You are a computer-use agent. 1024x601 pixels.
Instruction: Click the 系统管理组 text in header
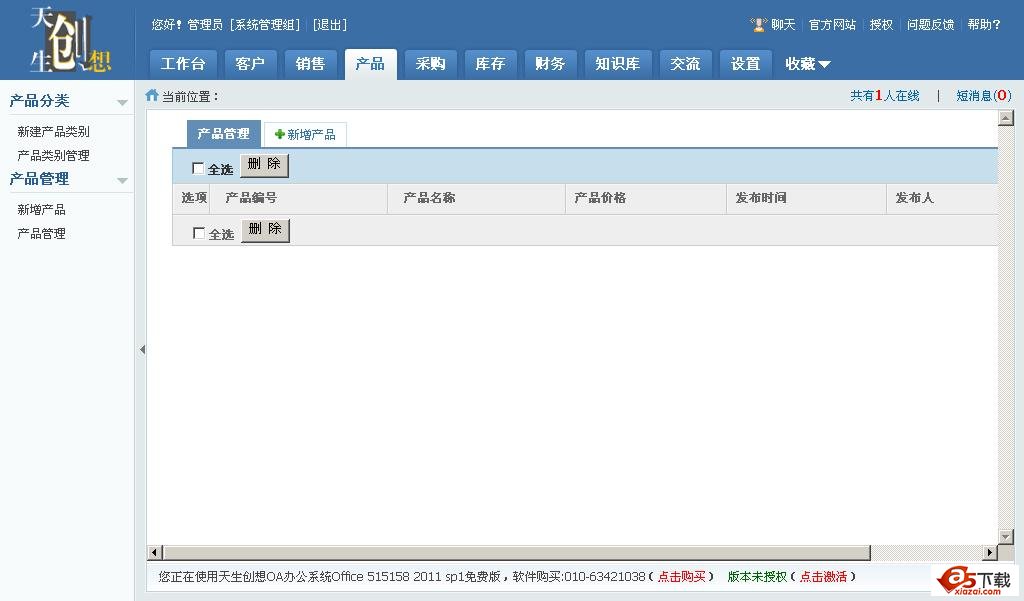pyautogui.click(x=264, y=25)
